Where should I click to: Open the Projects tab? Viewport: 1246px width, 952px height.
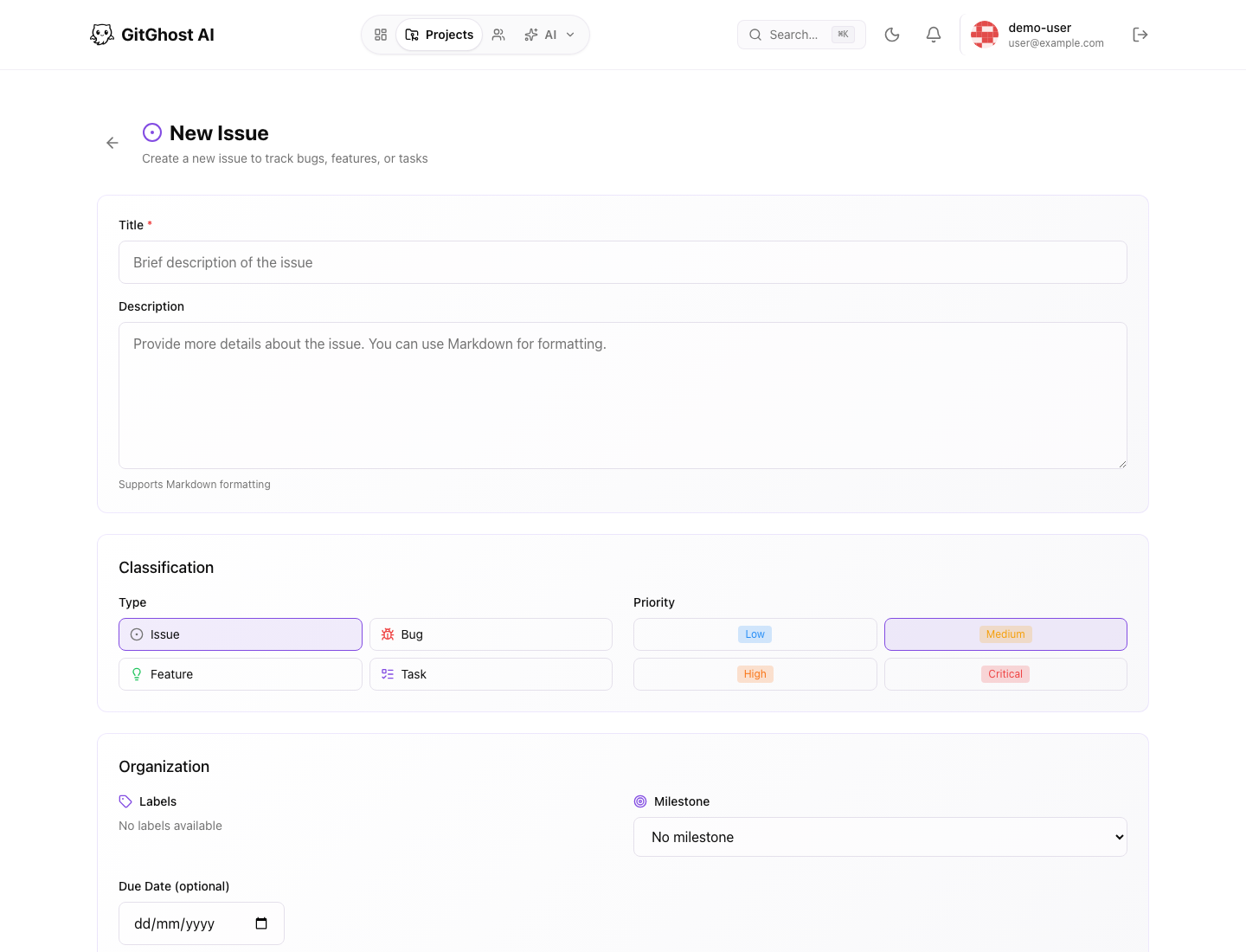coord(440,35)
